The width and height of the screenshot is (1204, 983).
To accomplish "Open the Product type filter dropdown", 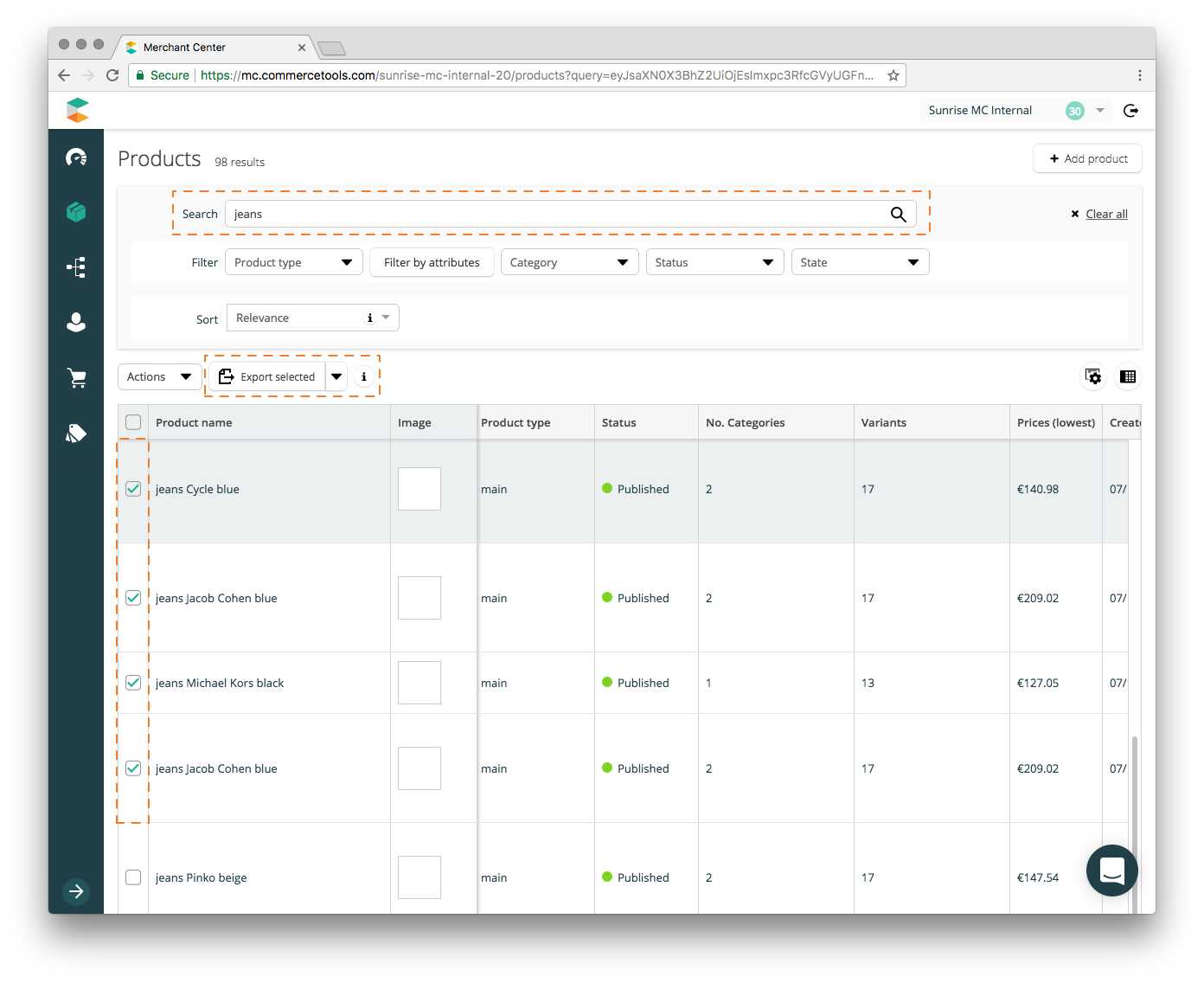I will point(293,262).
